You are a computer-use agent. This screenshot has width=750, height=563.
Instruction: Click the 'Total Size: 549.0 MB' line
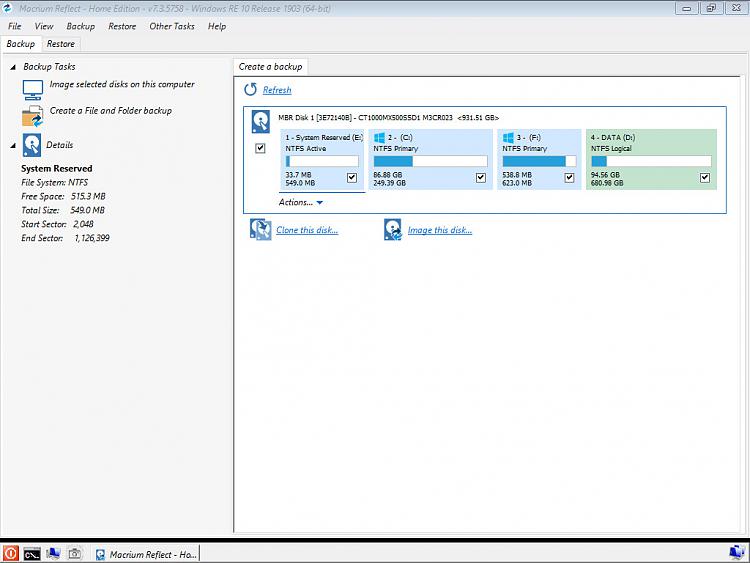63,210
